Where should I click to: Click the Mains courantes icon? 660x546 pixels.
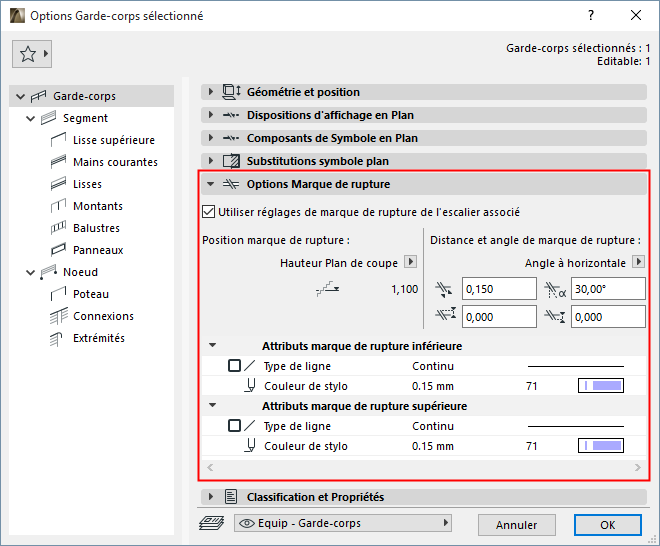pyautogui.click(x=59, y=162)
